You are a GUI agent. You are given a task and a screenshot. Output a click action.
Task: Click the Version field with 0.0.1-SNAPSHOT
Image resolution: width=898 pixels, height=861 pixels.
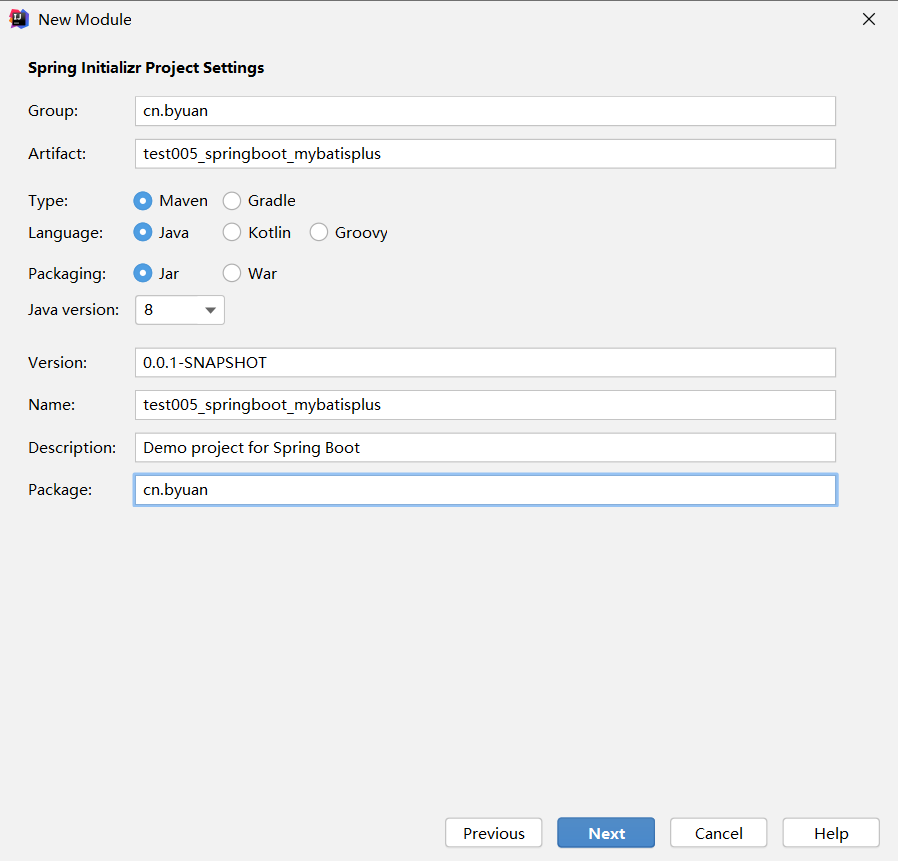coord(485,363)
